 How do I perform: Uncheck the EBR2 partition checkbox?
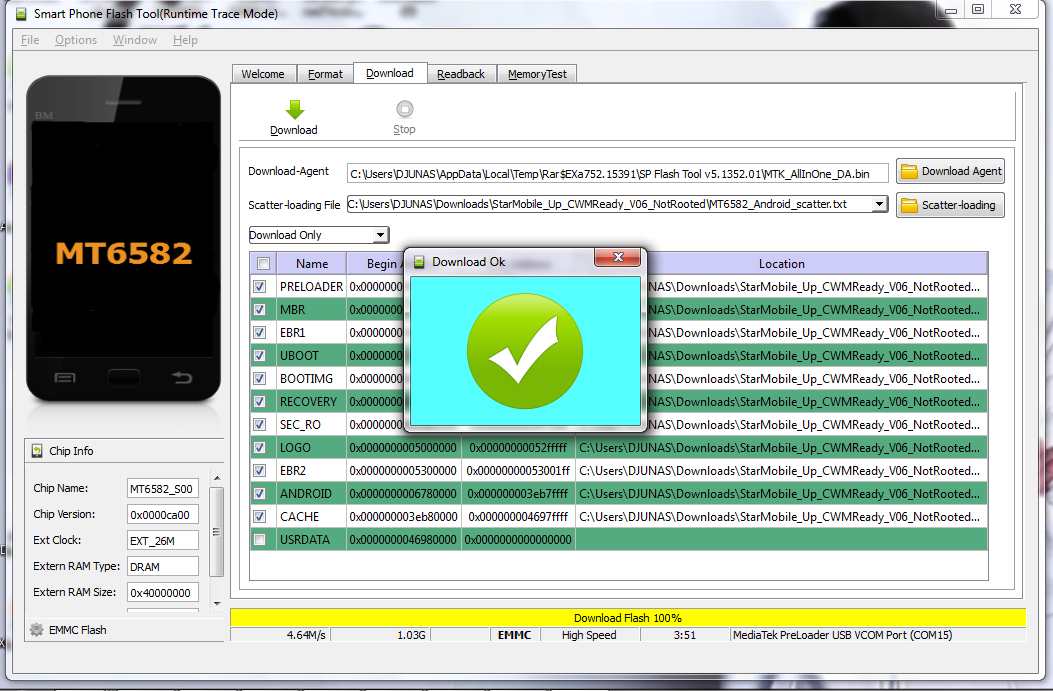tap(260, 471)
